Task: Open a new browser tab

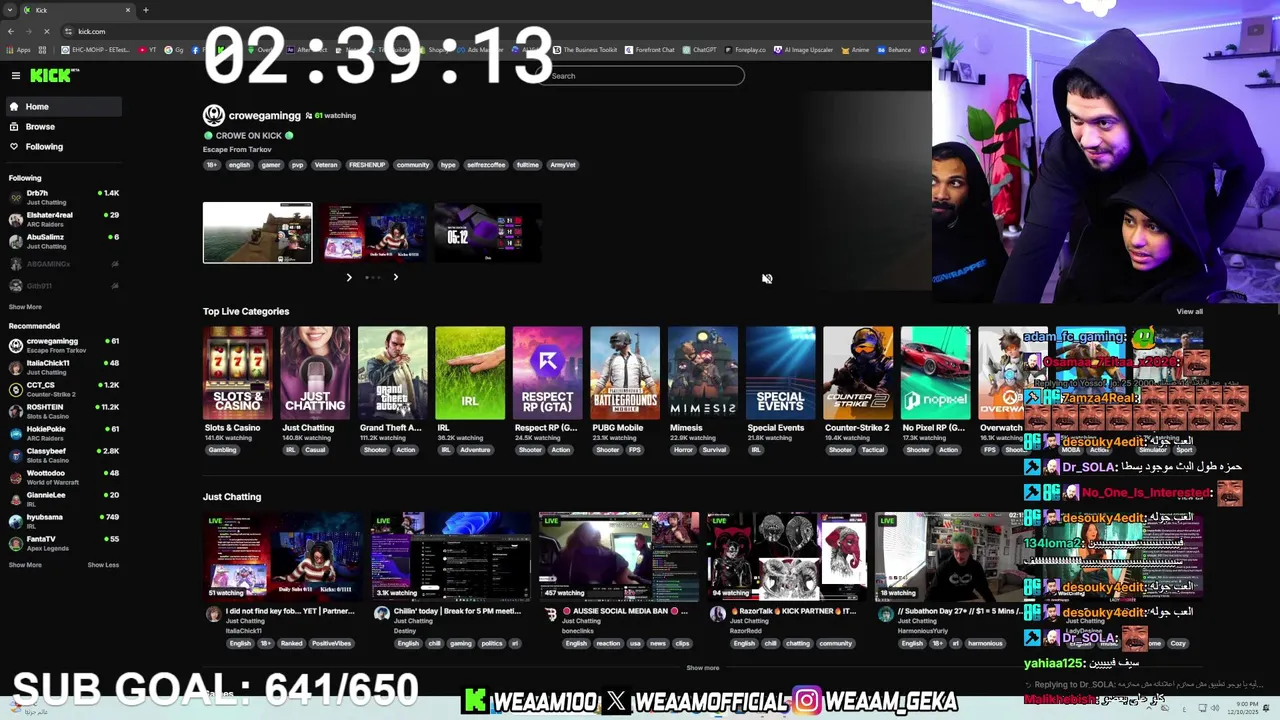Action: pos(146,10)
